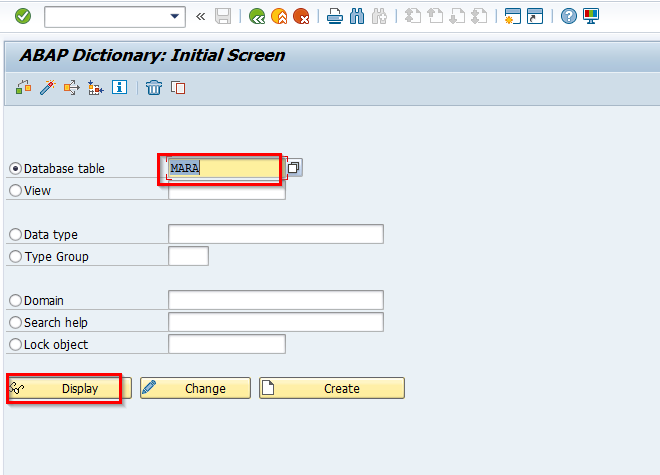
Task: Click the Search help input field
Action: (x=276, y=322)
